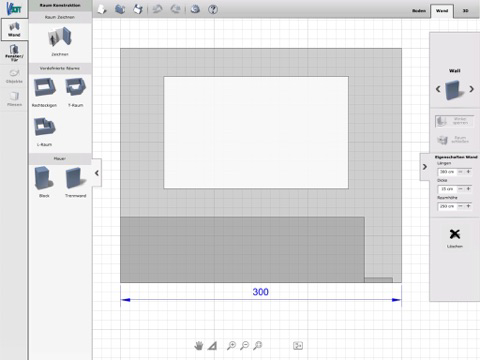Create a new document from toolbar
Viewport: 480px width, 360px height.
tap(102, 9)
